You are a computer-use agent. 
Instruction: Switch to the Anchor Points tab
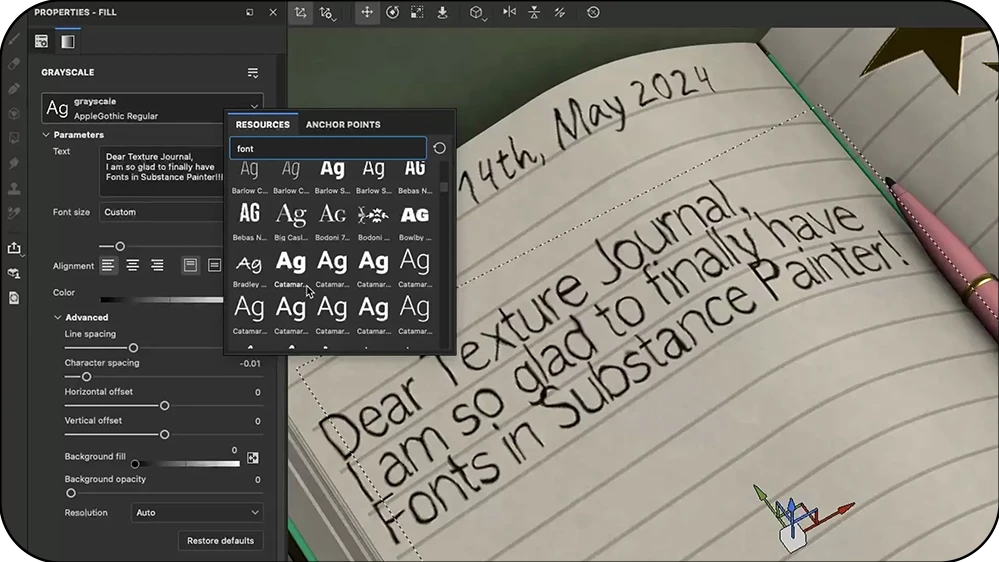[343, 124]
